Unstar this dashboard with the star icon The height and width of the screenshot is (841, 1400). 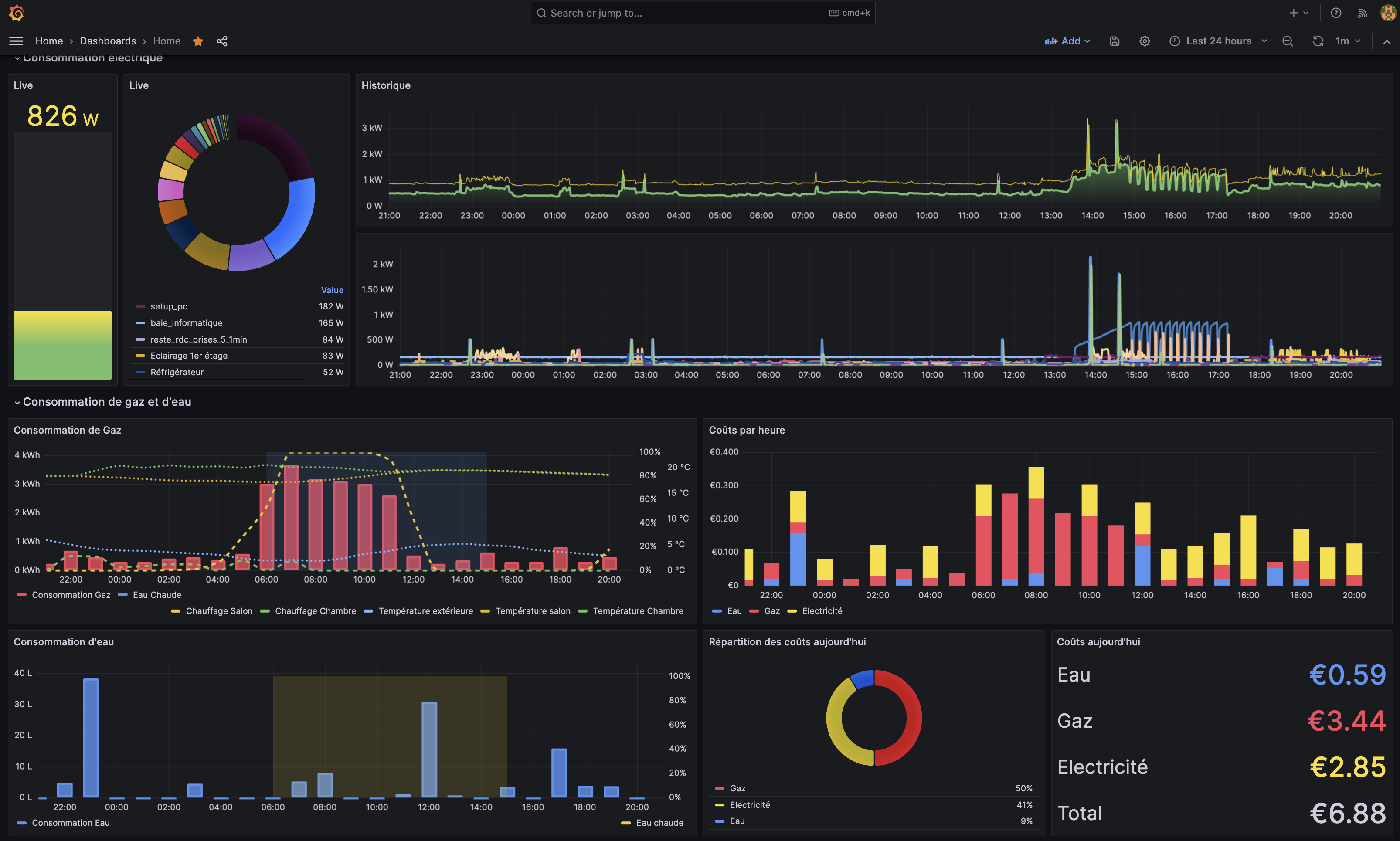pyautogui.click(x=198, y=41)
